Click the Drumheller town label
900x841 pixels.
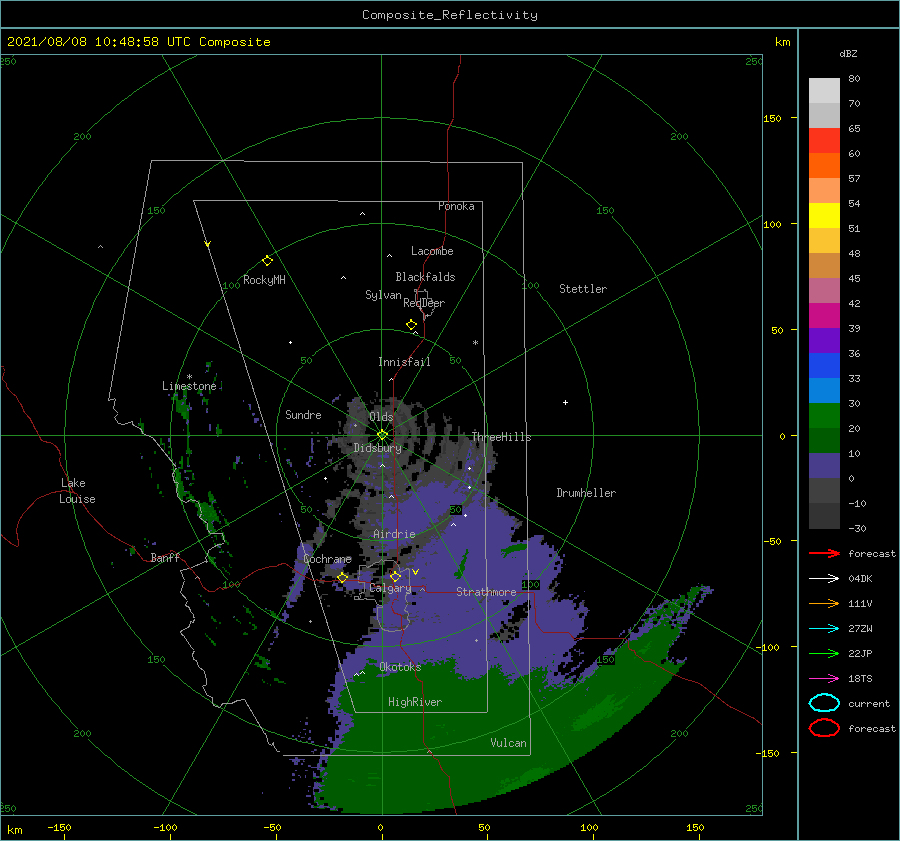point(586,493)
